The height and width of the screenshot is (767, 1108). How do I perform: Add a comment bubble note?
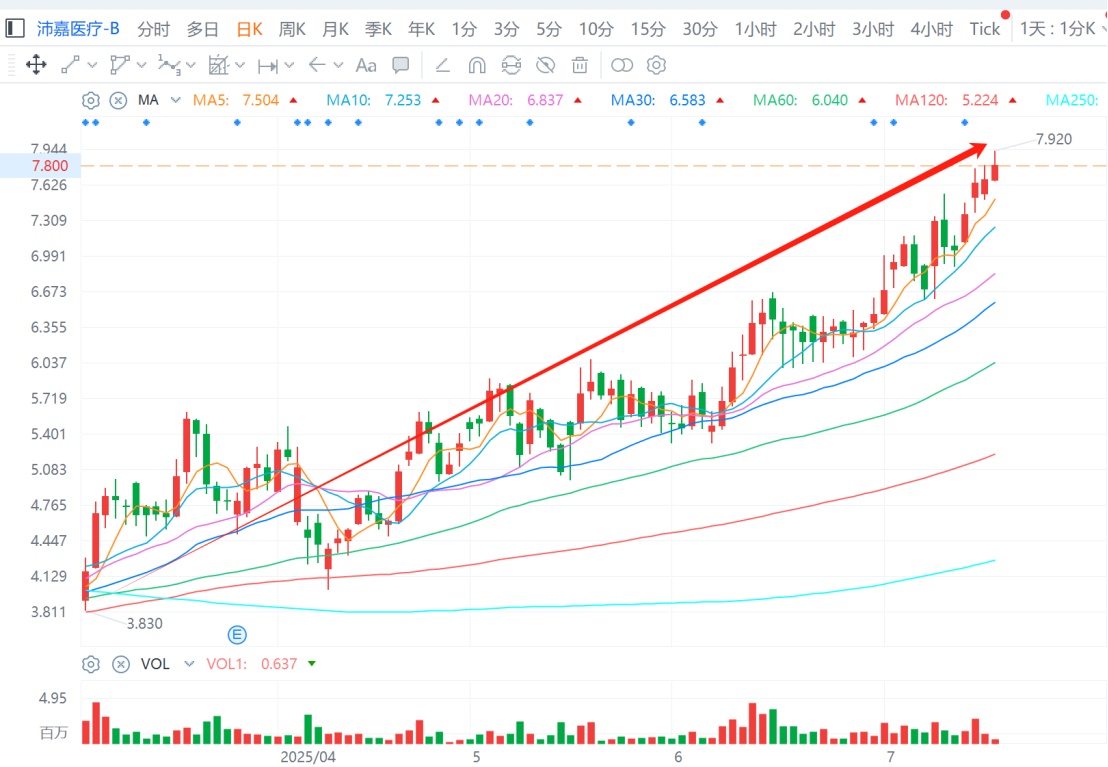pyautogui.click(x=401, y=65)
